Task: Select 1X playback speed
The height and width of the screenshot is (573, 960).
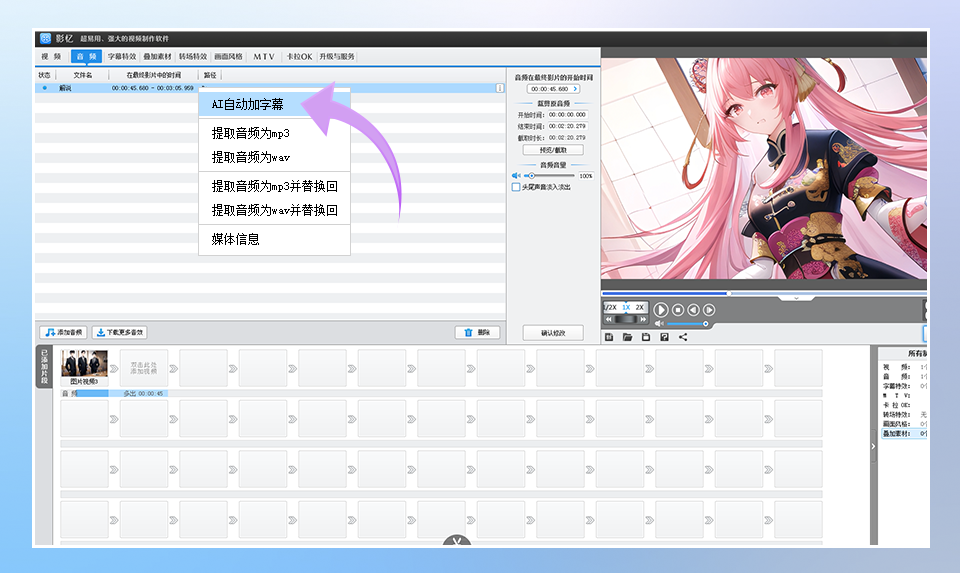Action: pos(626,307)
